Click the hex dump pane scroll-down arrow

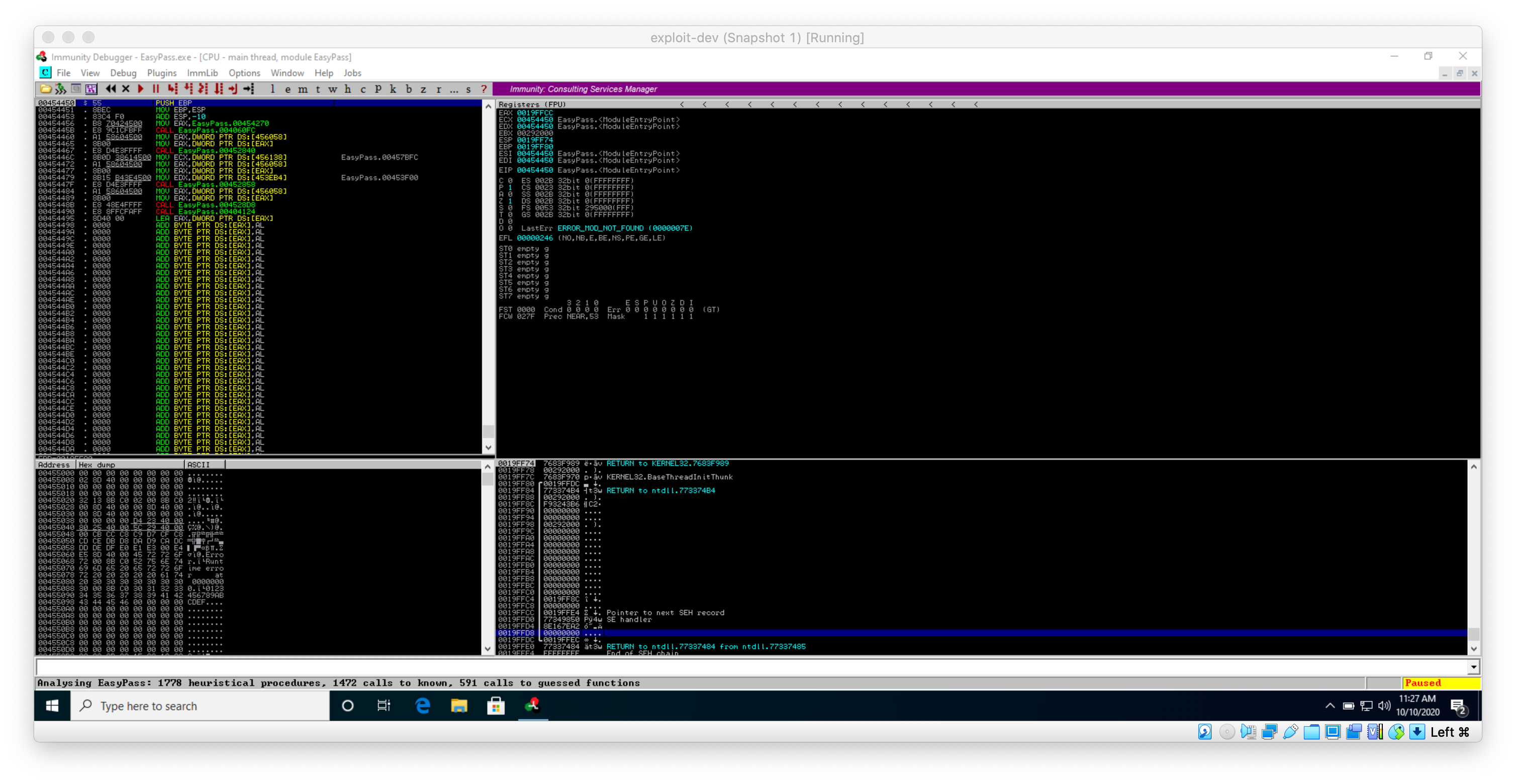[488, 649]
